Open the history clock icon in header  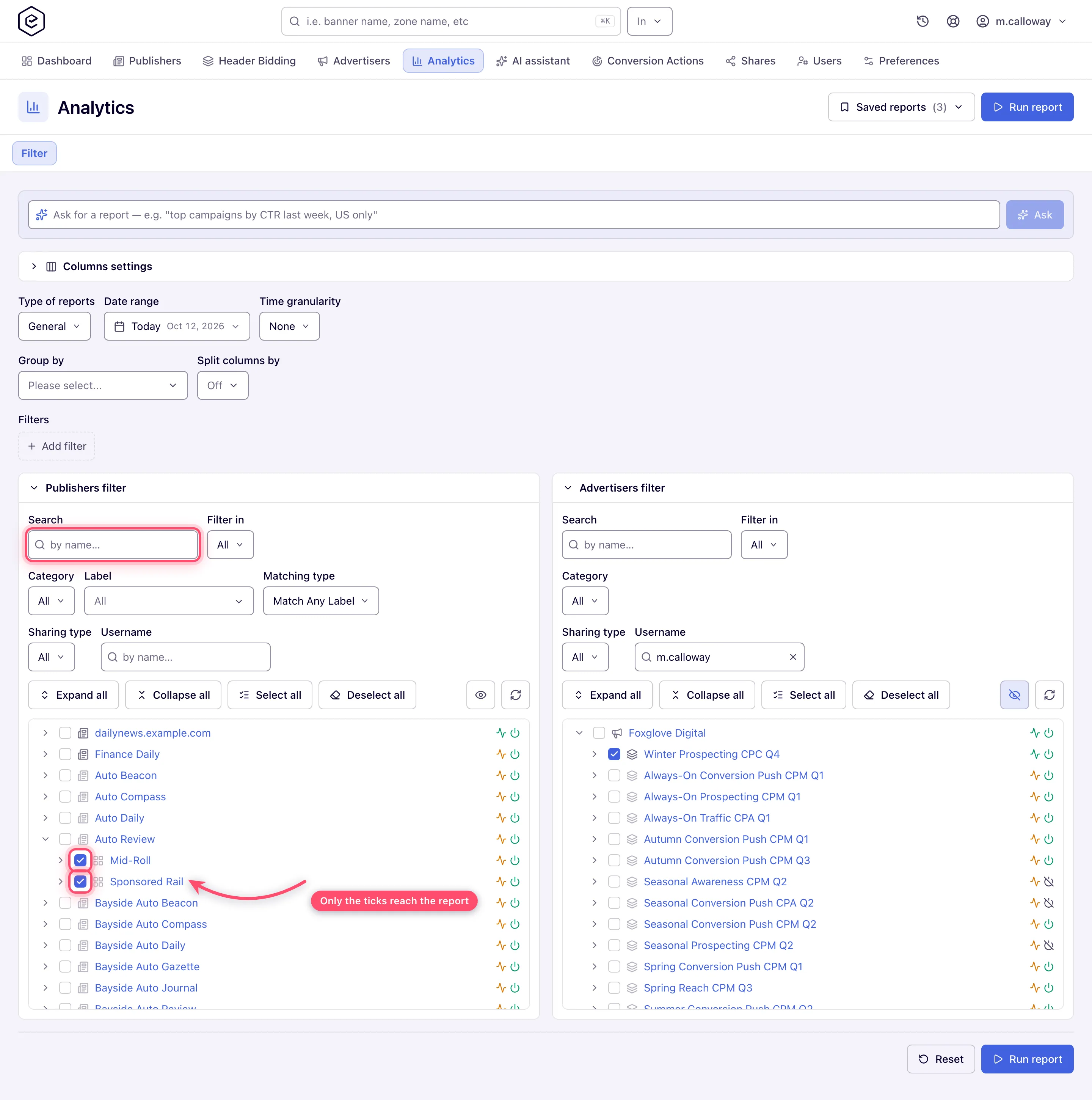[x=923, y=21]
